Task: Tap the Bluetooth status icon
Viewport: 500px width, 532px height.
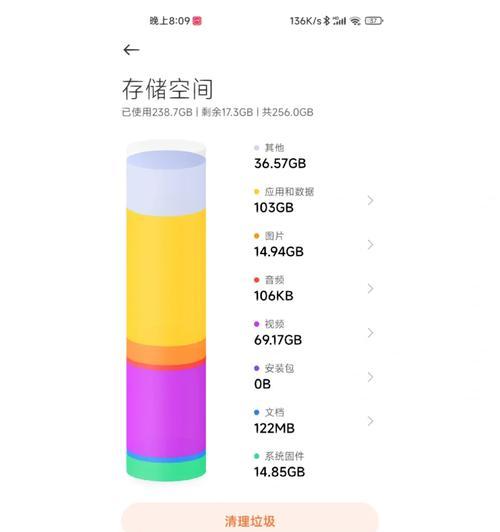Action: [x=326, y=21]
